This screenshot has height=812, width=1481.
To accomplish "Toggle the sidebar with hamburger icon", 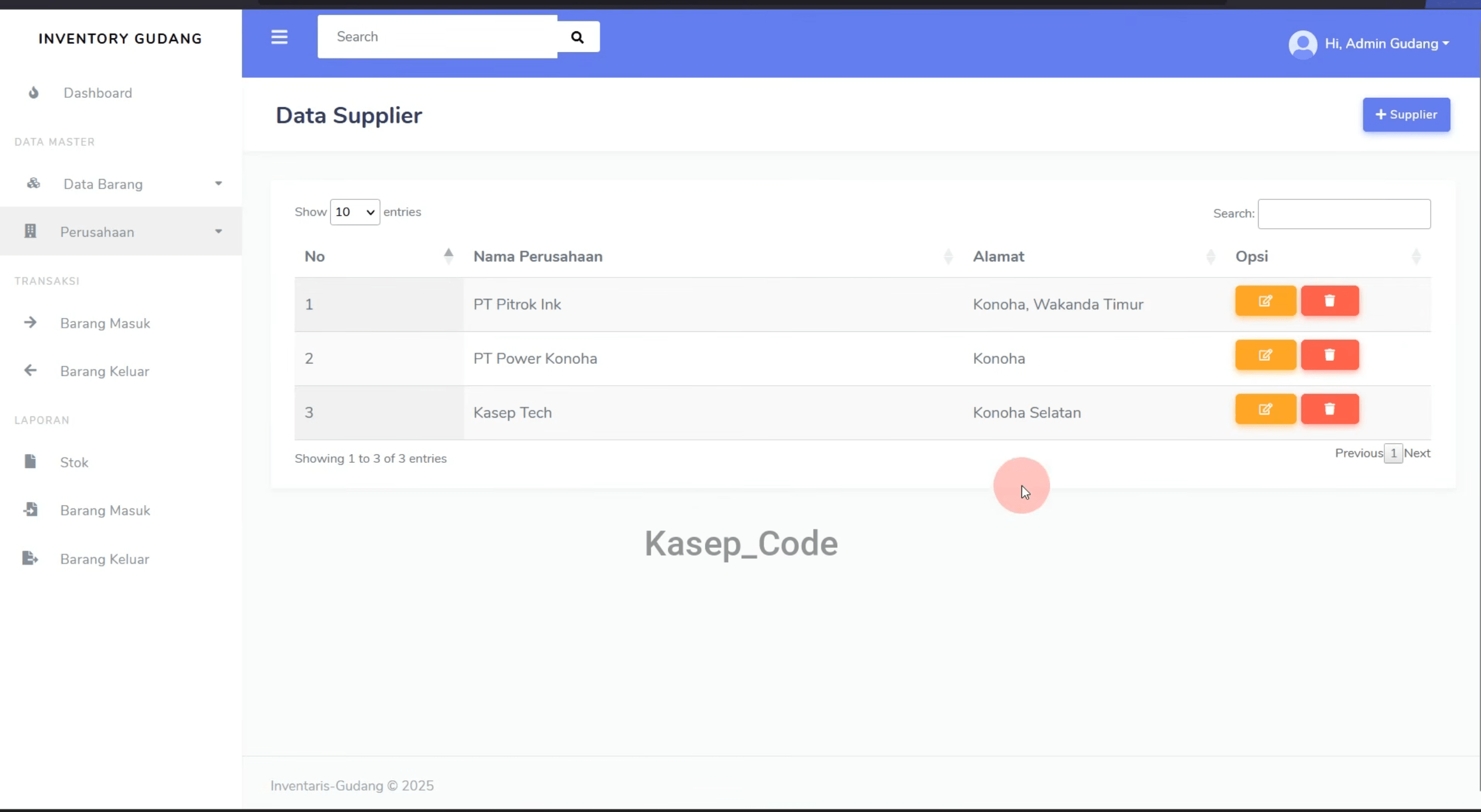I will (x=279, y=37).
